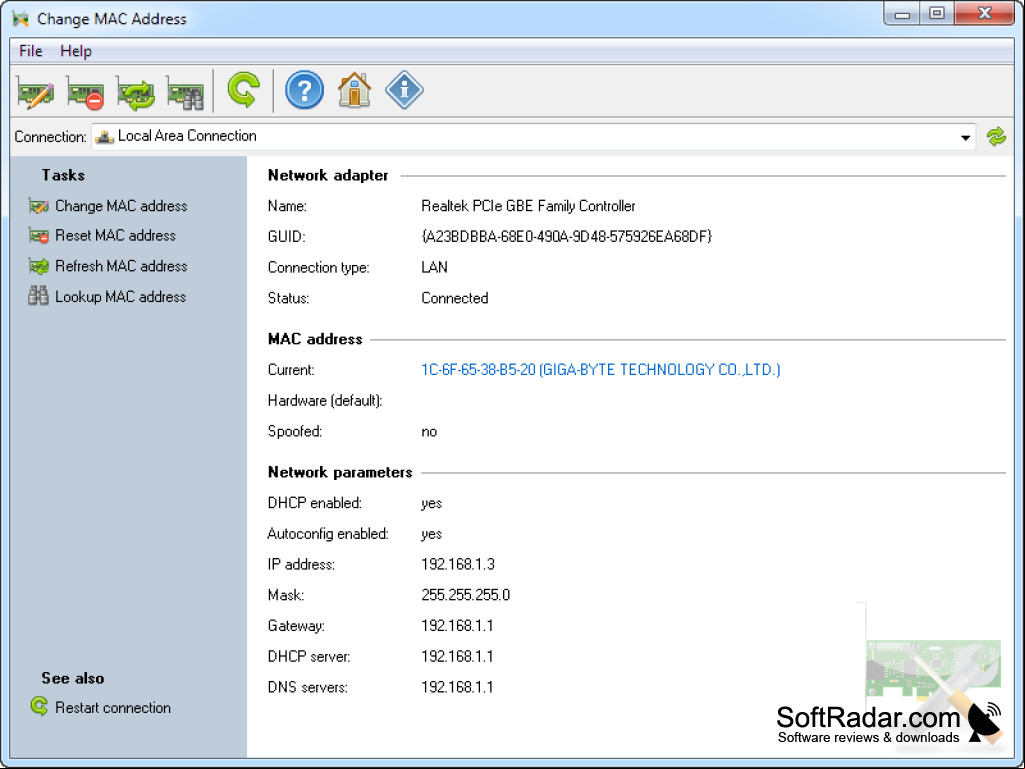Click the green arrow icon beside Restart connection
This screenshot has height=769, width=1025.
click(39, 707)
